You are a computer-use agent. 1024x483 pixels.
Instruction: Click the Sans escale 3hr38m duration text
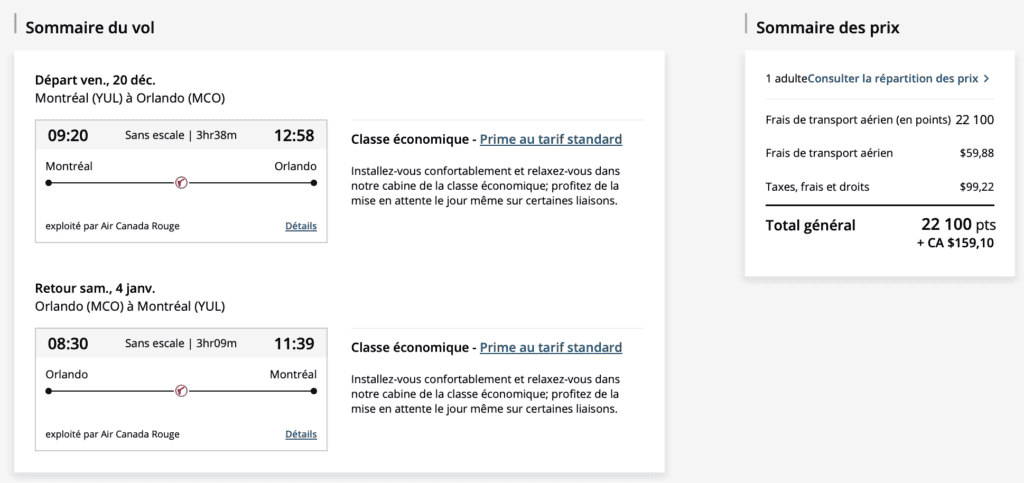point(181,136)
